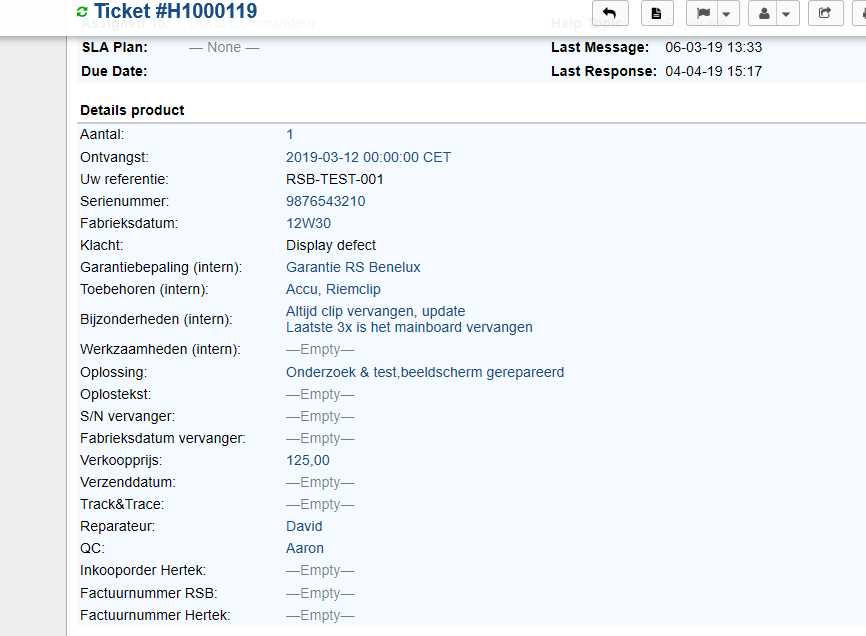Click the Oplossing field label
Viewport: 866px width, 636px height.
pos(114,373)
